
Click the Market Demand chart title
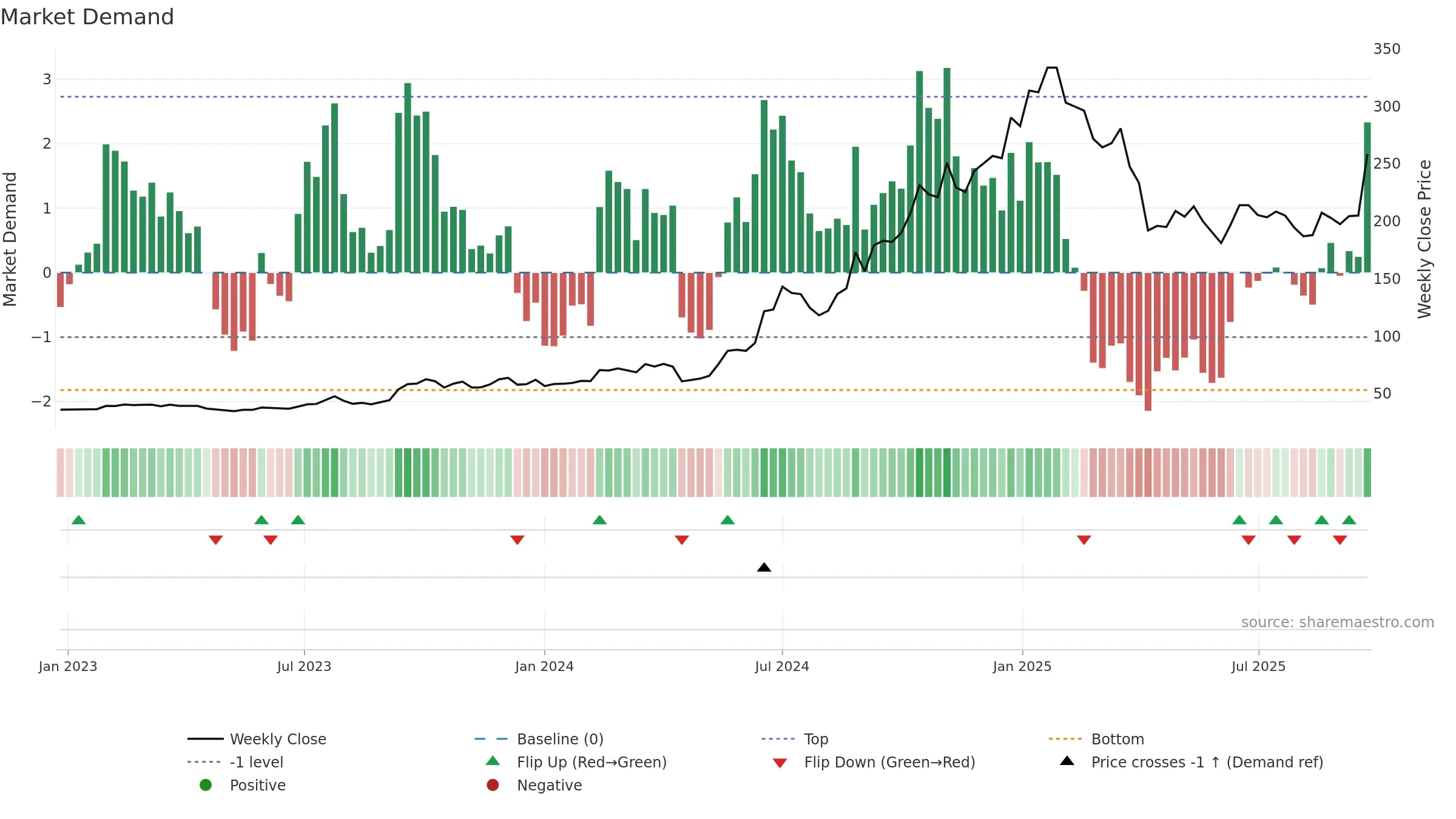click(87, 17)
